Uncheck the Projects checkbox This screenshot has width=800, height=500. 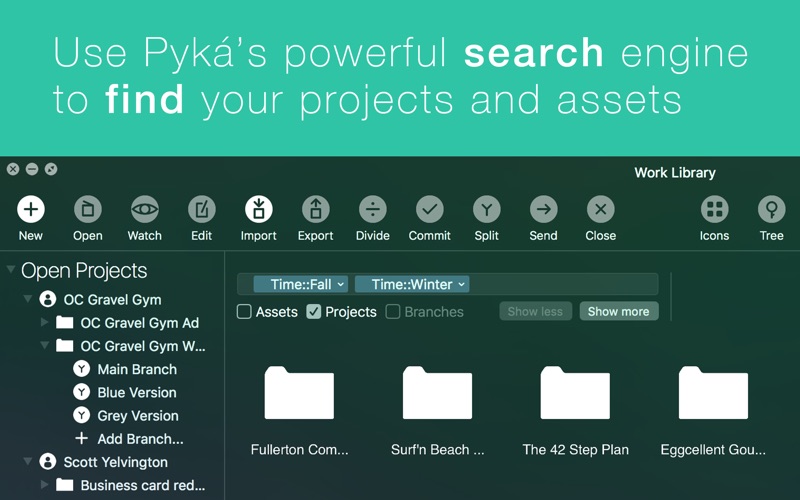tap(314, 312)
